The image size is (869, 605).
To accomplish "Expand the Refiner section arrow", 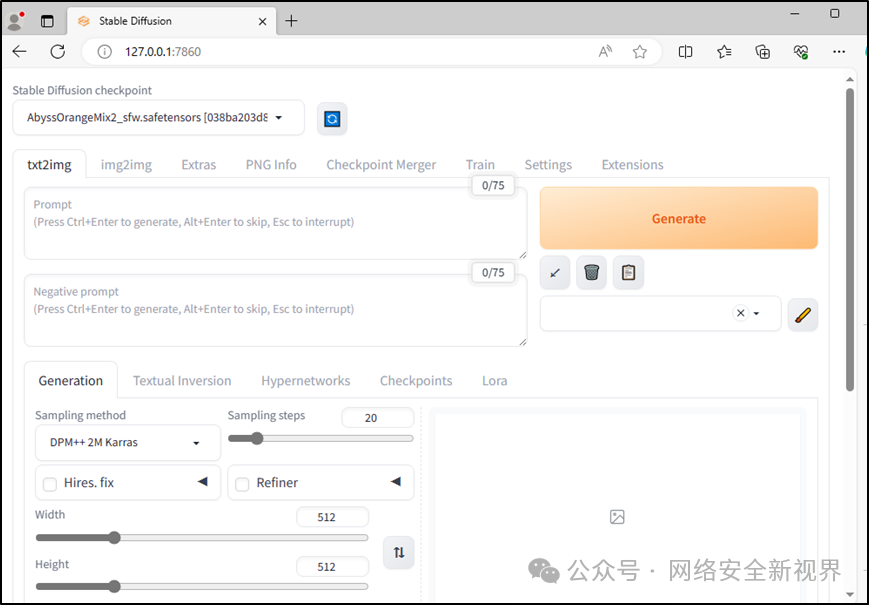I will tap(396, 481).
